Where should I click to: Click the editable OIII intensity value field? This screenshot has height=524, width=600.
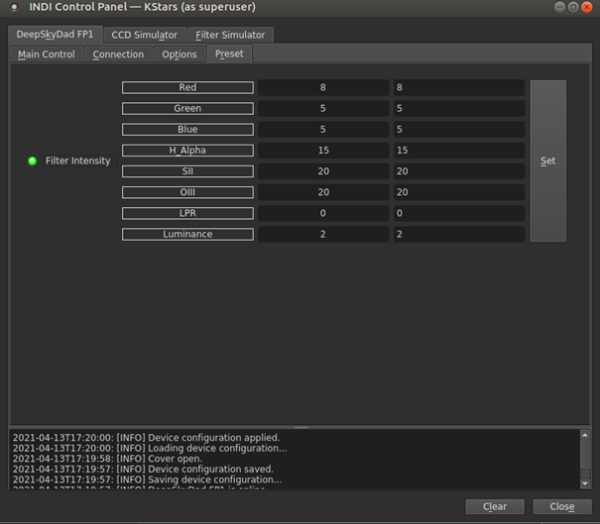click(459, 192)
